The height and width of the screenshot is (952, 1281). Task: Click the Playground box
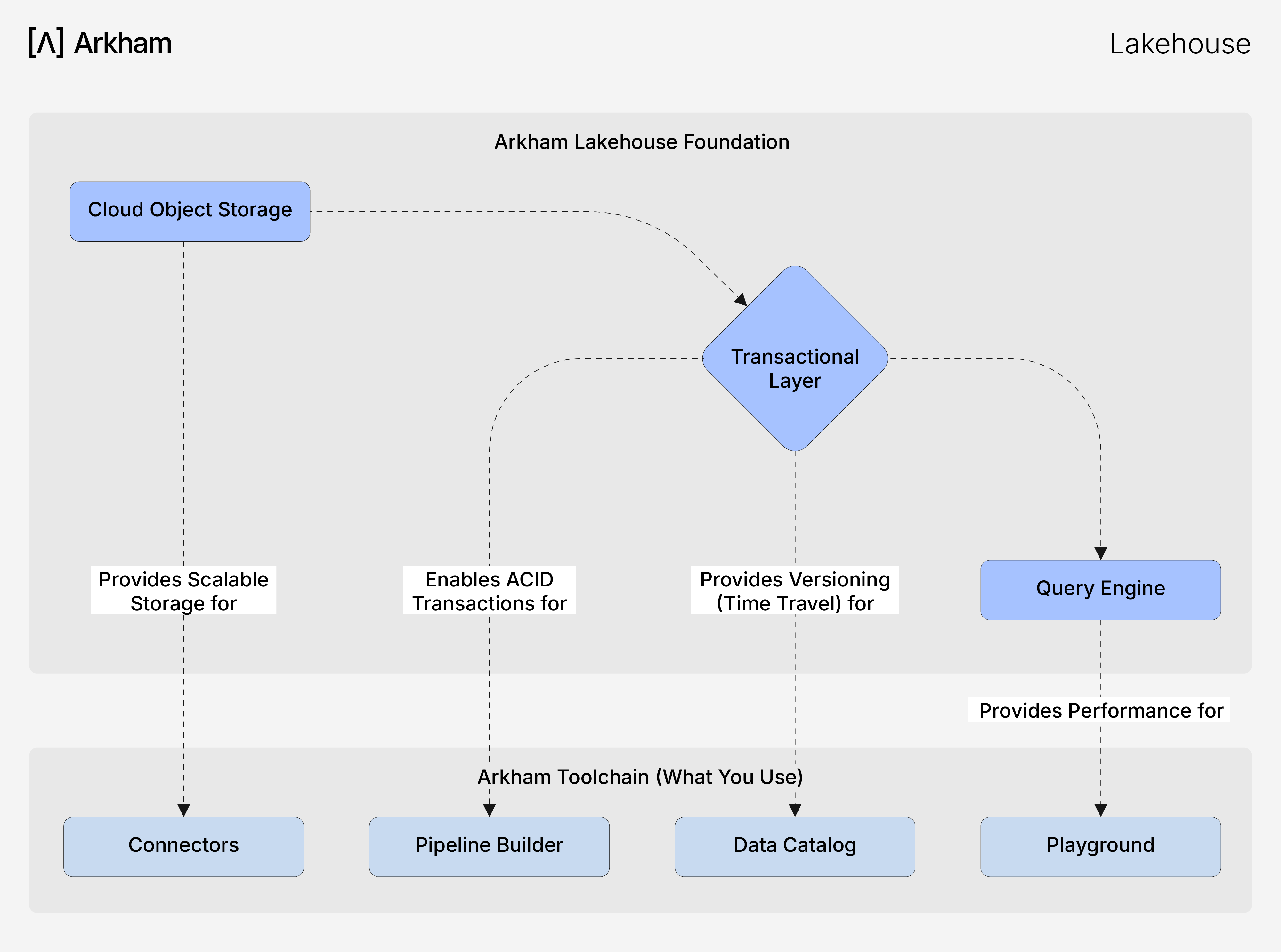pos(1101,847)
